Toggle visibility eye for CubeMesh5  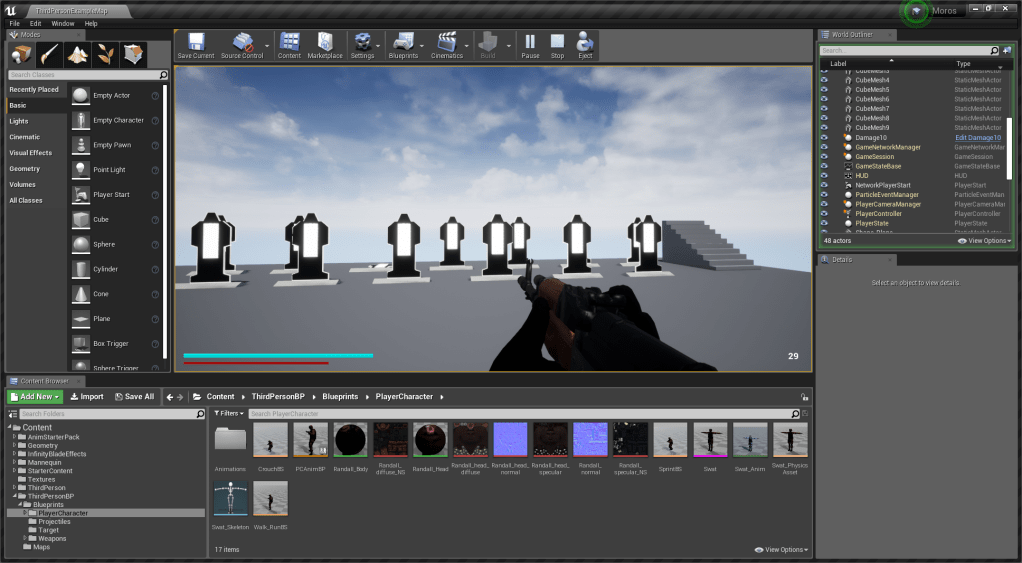[x=824, y=90]
